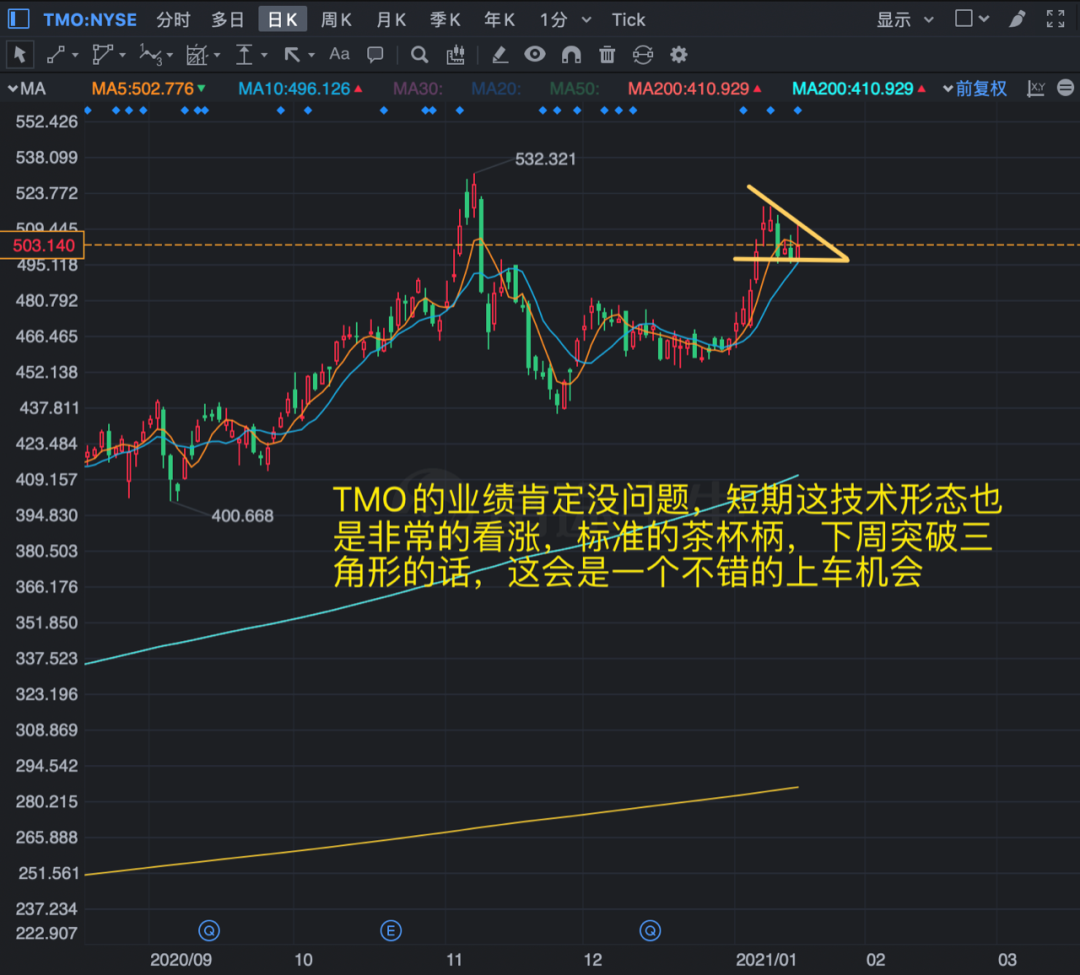Open the 显示 display dropdown
The height and width of the screenshot is (975, 1080).
click(905, 19)
